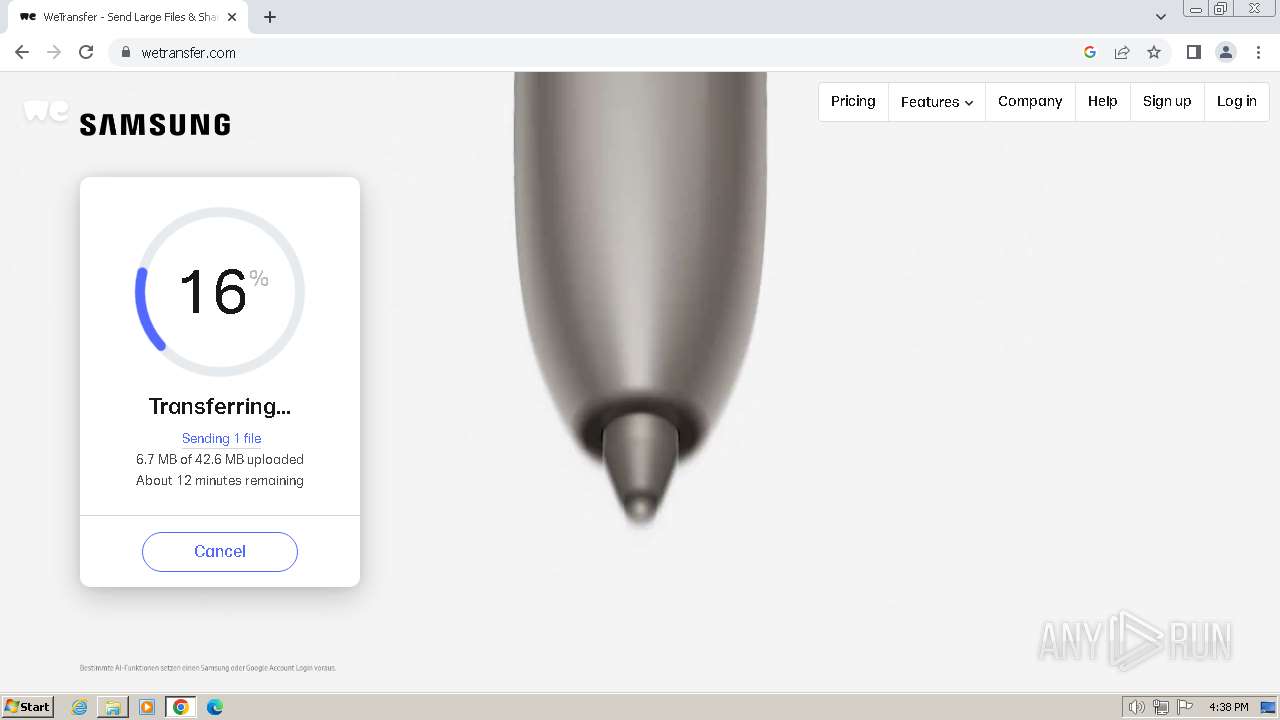
Task: Open the Chrome profile icon
Action: click(1226, 52)
